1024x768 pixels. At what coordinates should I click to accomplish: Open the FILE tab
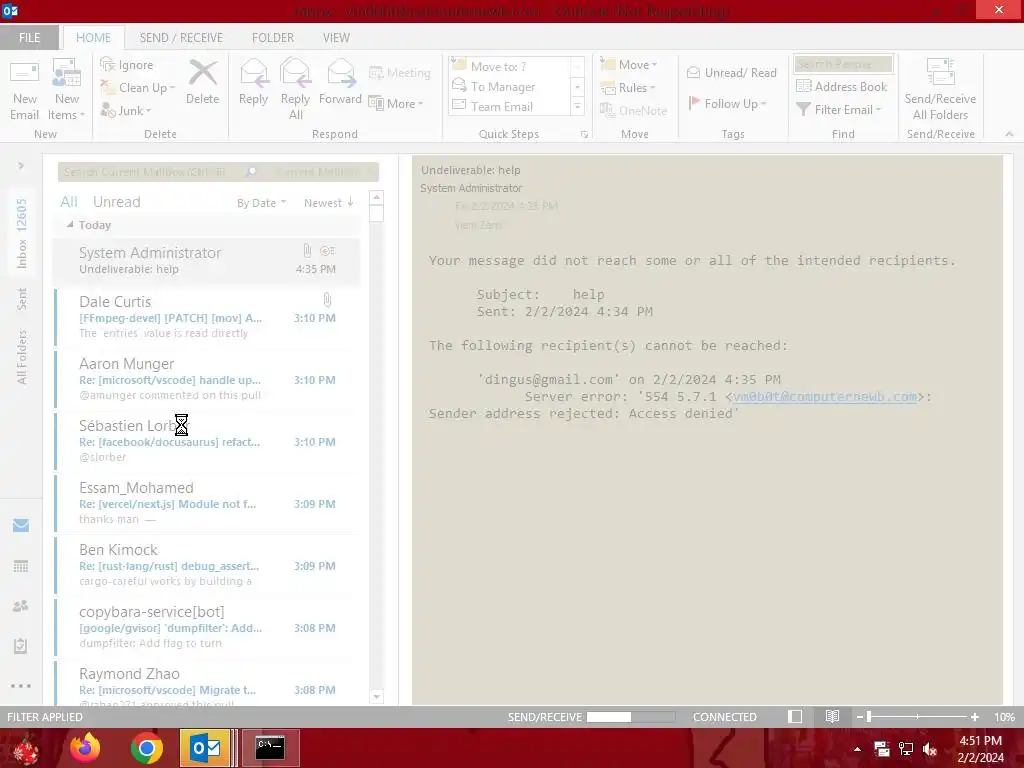click(x=29, y=38)
